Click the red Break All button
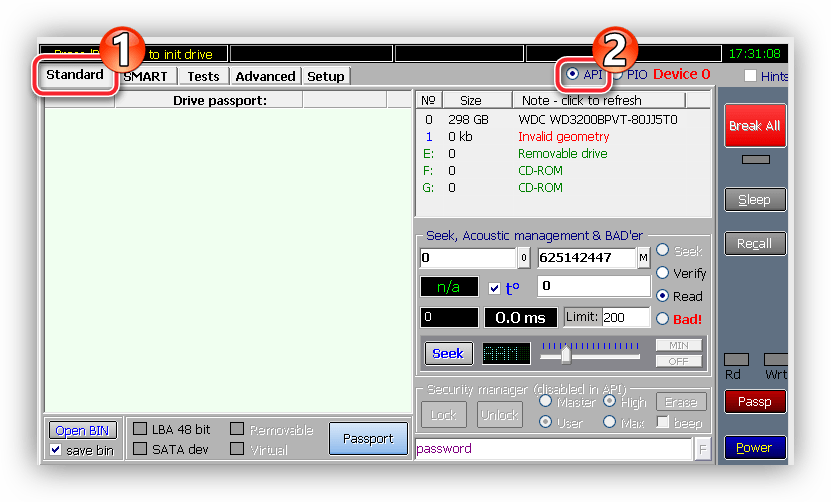831x502 pixels. click(755, 126)
